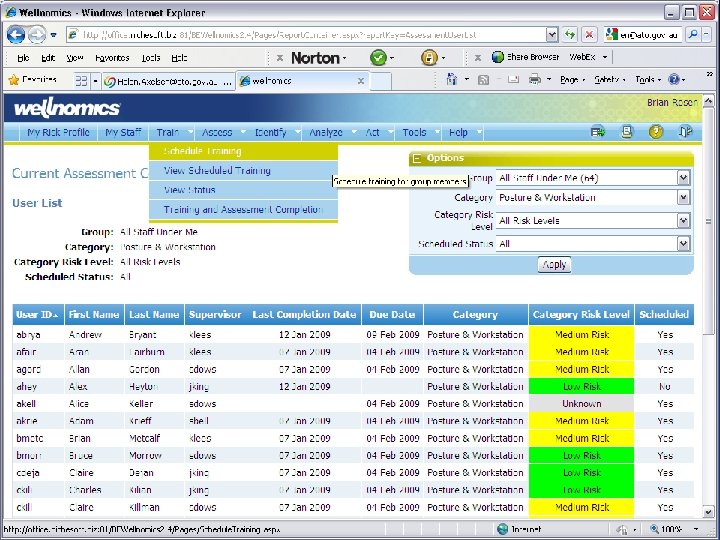The image size is (720, 540).
Task: Click the Wellnomics print report icon
Action: pyautogui.click(x=627, y=132)
